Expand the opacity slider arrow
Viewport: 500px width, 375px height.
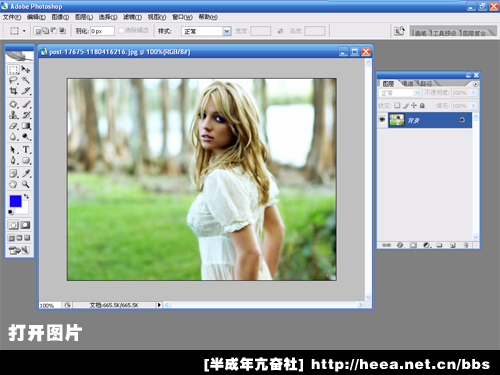coord(473,93)
